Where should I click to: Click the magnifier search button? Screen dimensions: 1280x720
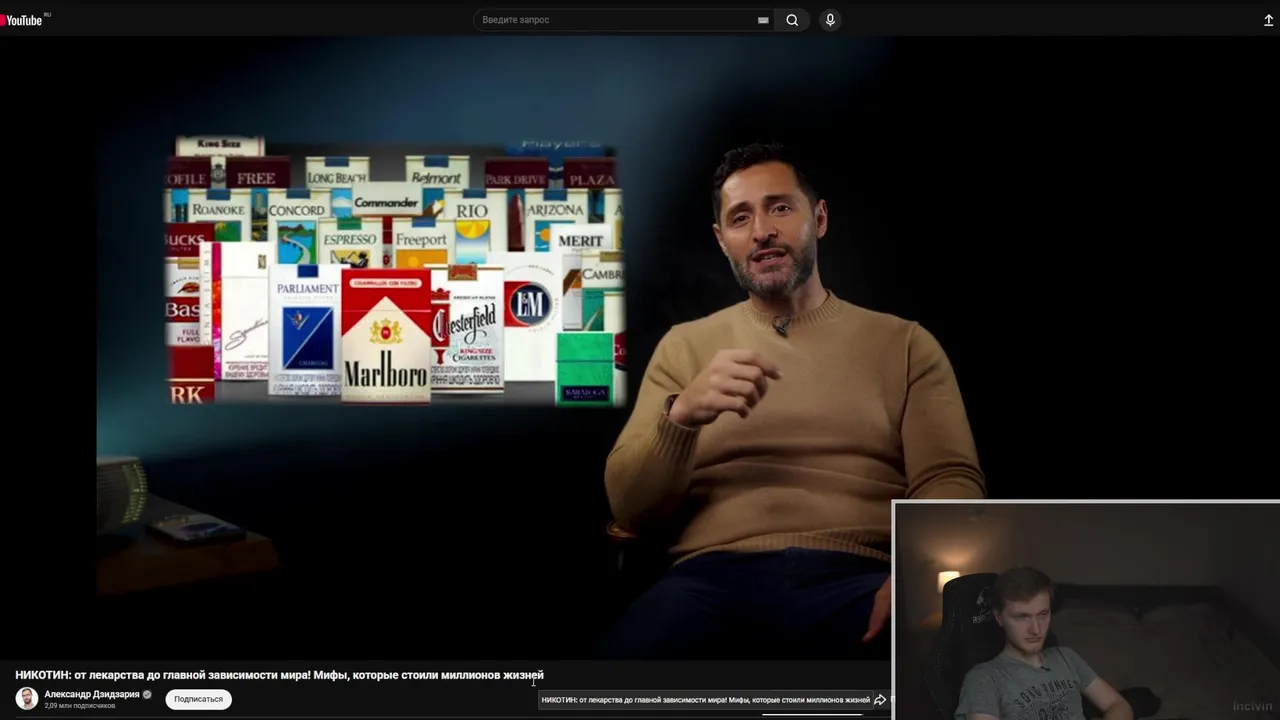792,20
